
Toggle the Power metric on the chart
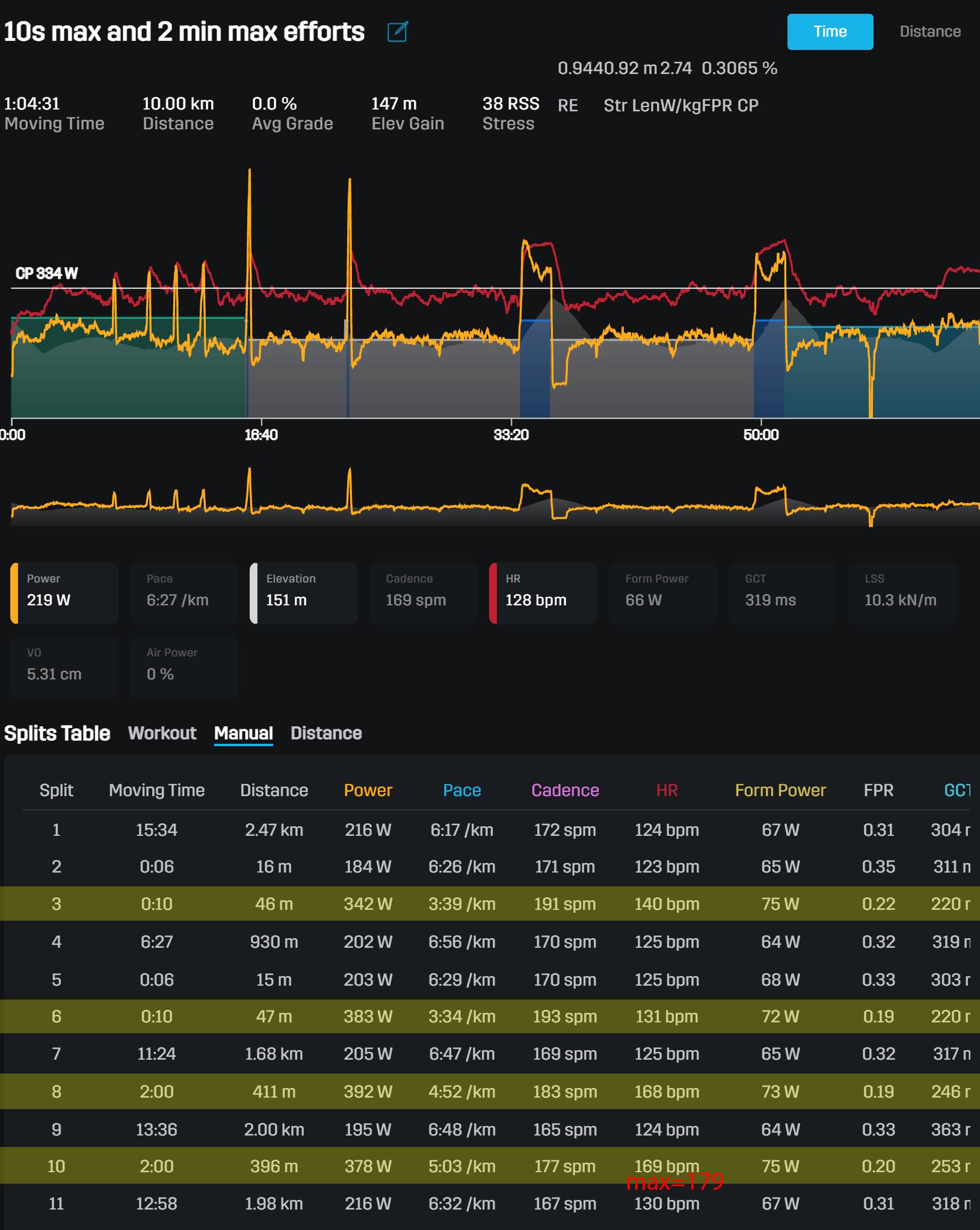64,593
